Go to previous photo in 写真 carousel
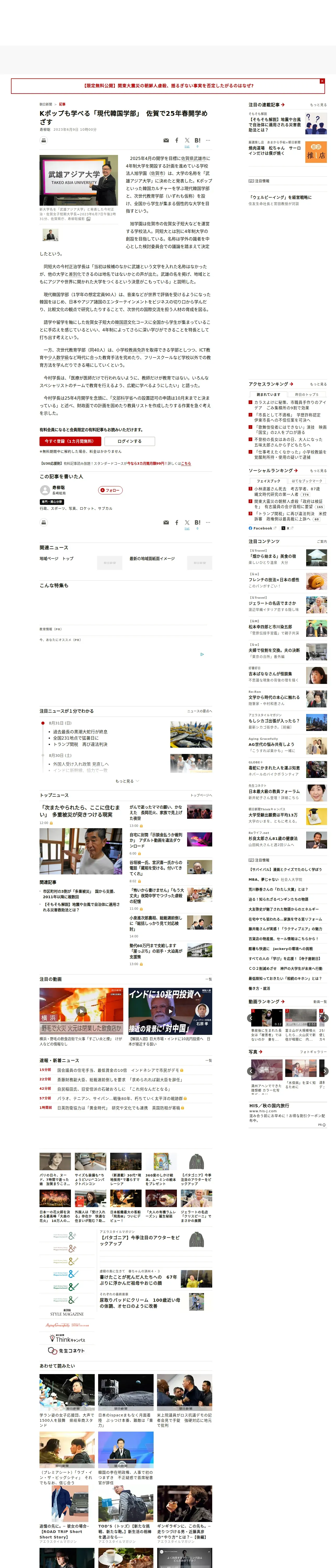The image size is (336, 1568). [251, 1071]
